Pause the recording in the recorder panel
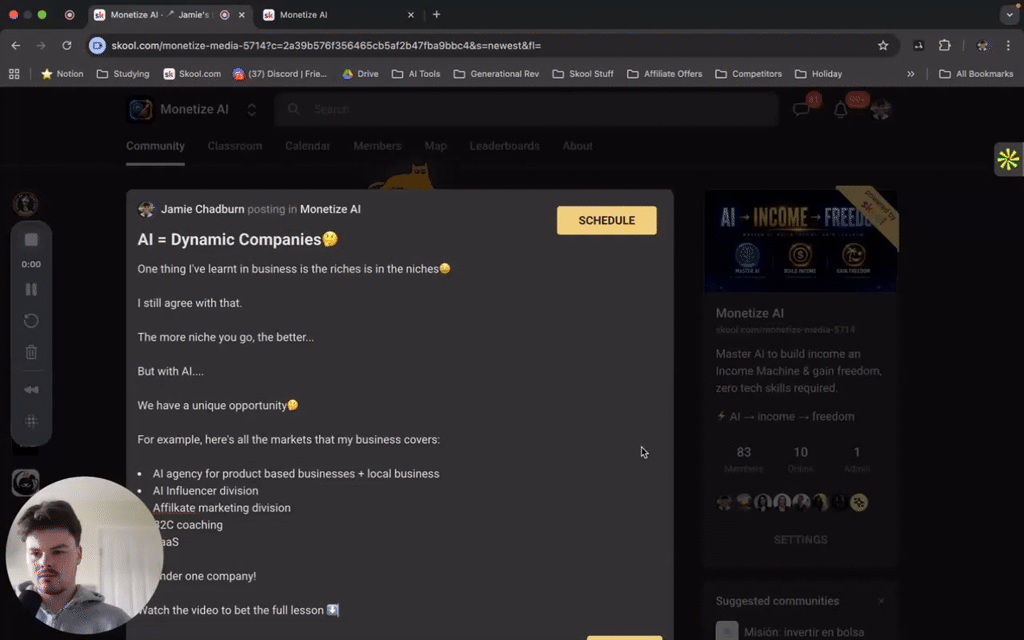Screen dimensions: 1024x640 coord(31,289)
